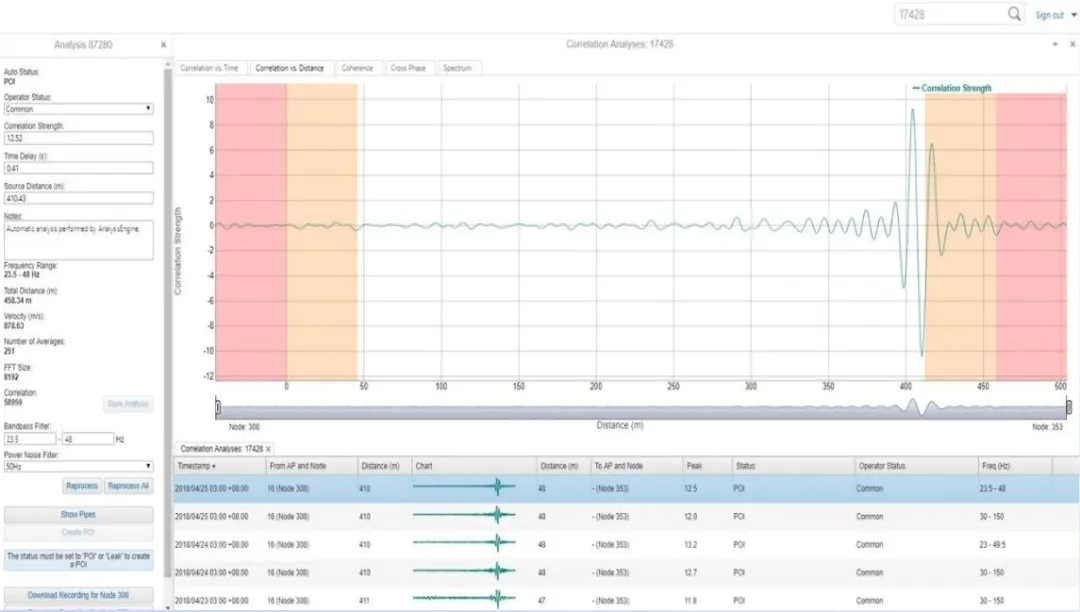The height and width of the screenshot is (612, 1080).
Task: Click the Reprocess button
Action: (82, 486)
